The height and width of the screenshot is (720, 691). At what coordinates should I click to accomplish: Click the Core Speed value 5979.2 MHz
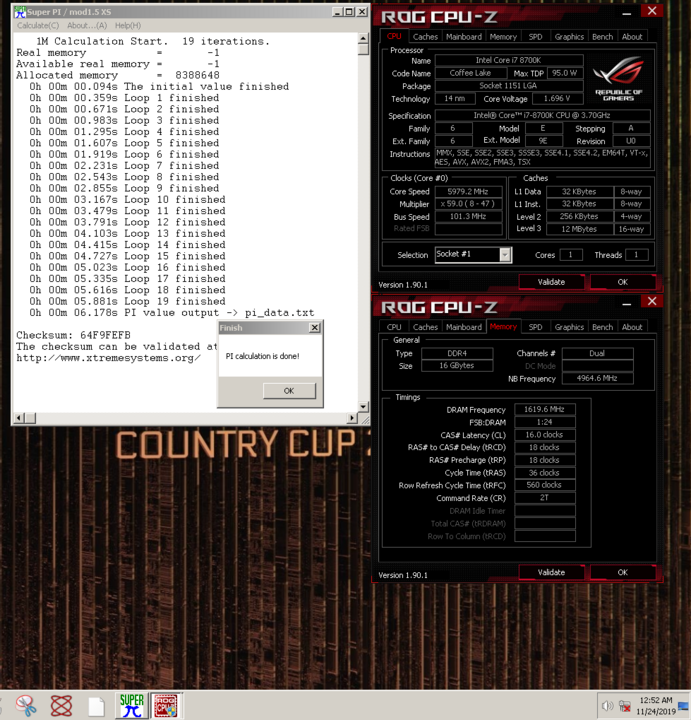(x=468, y=191)
